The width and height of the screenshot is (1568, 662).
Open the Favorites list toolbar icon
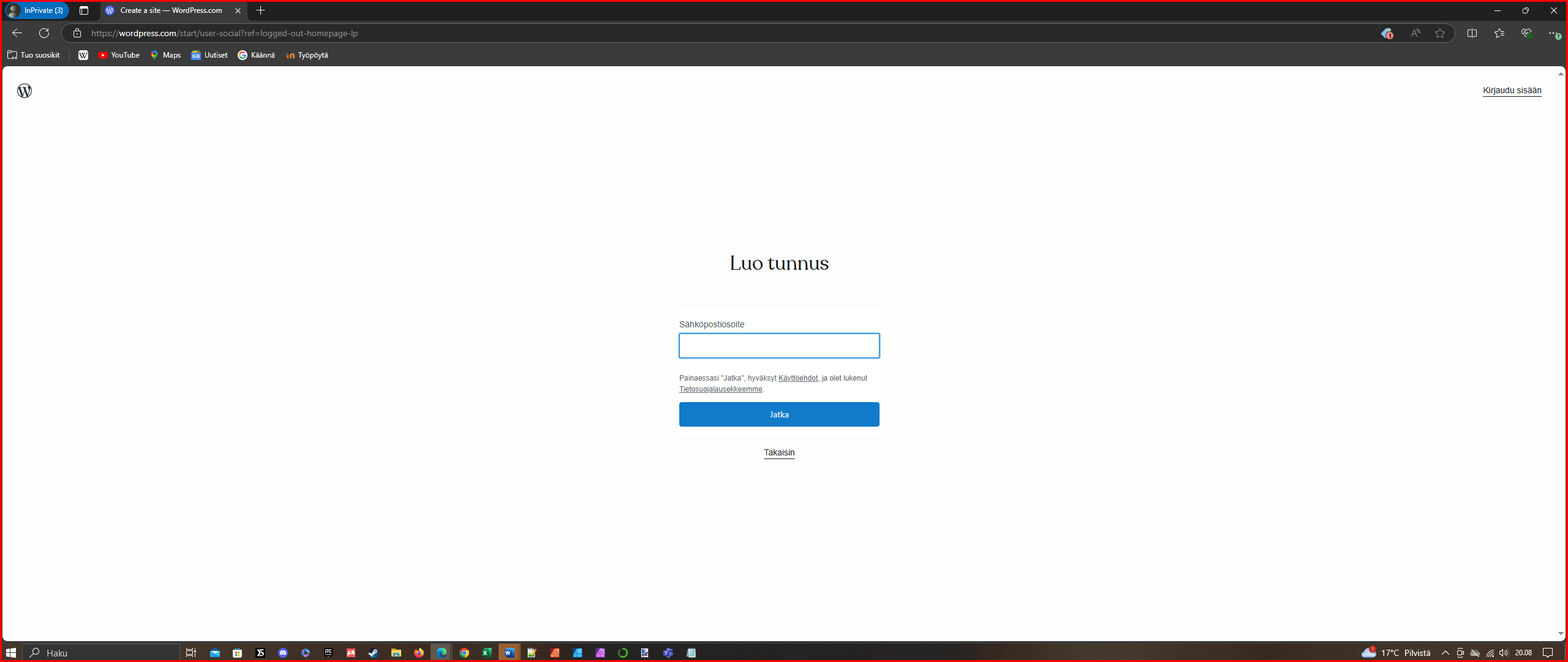click(1499, 33)
